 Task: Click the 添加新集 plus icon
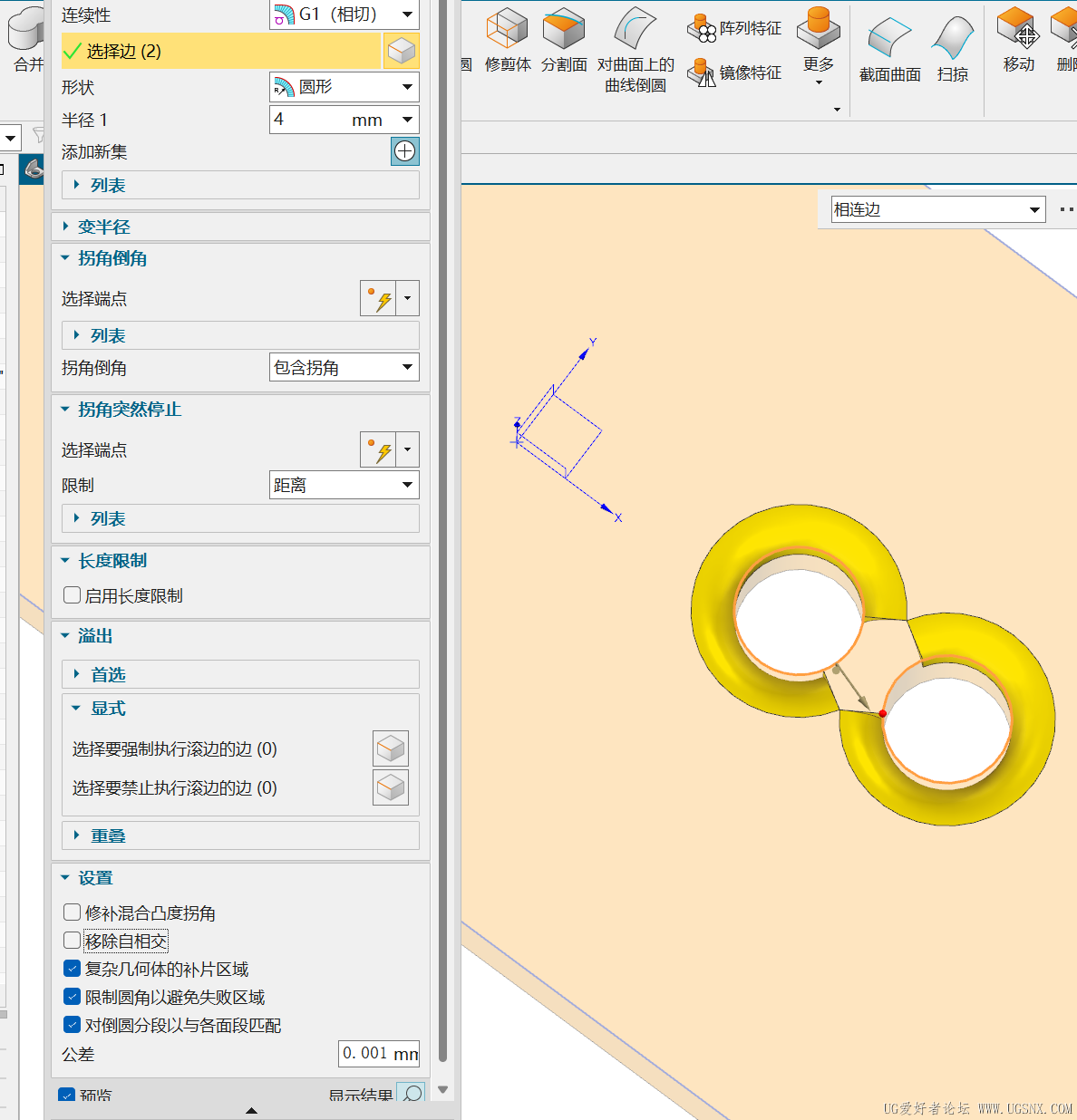tap(404, 151)
